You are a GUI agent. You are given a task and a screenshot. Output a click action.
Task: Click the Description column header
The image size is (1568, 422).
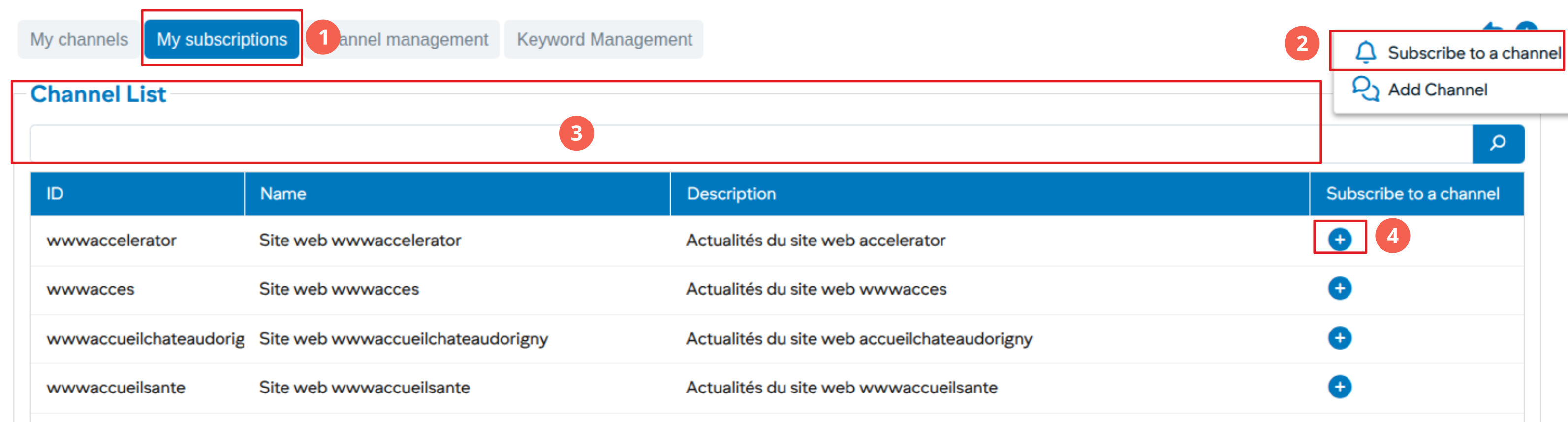coord(731,194)
